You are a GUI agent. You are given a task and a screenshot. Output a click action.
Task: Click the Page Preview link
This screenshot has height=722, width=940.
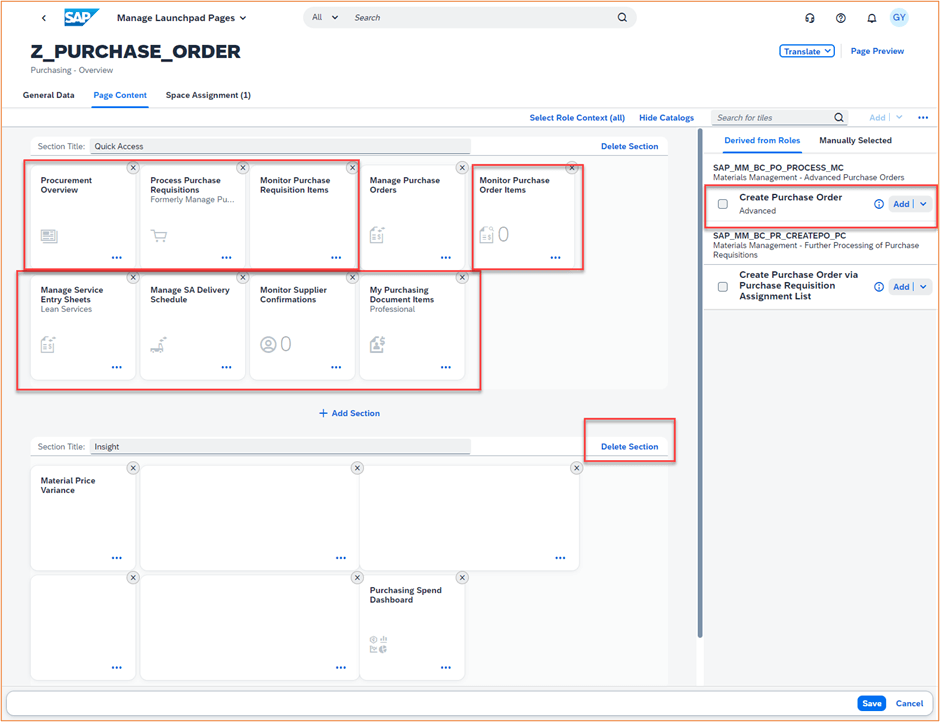point(877,51)
